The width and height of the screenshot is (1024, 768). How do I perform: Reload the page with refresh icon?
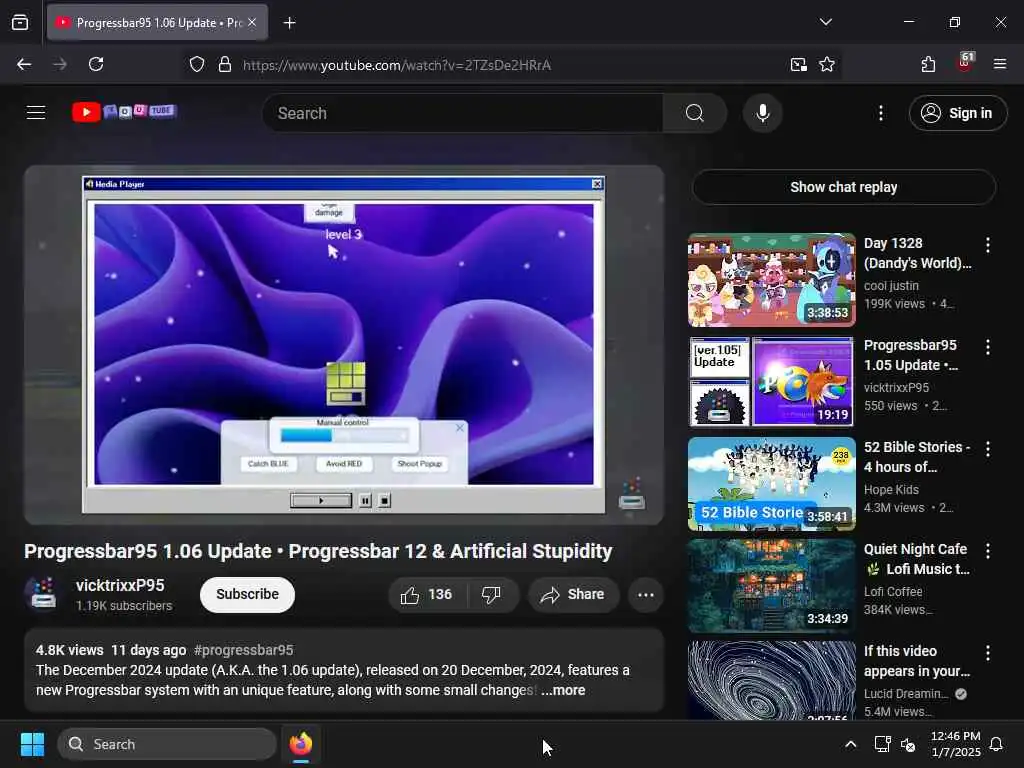click(x=96, y=64)
